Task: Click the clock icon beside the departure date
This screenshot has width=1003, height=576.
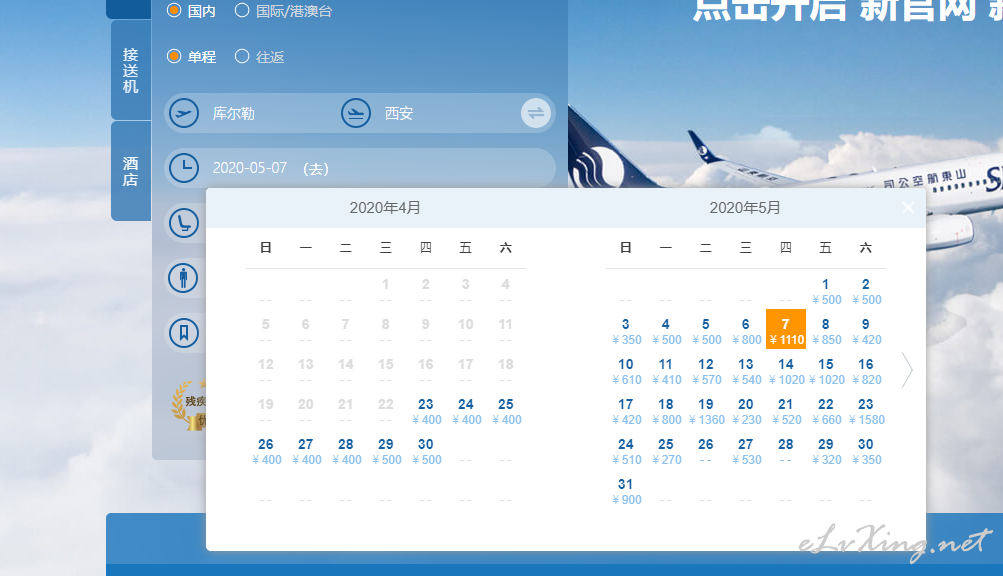Action: [x=184, y=168]
